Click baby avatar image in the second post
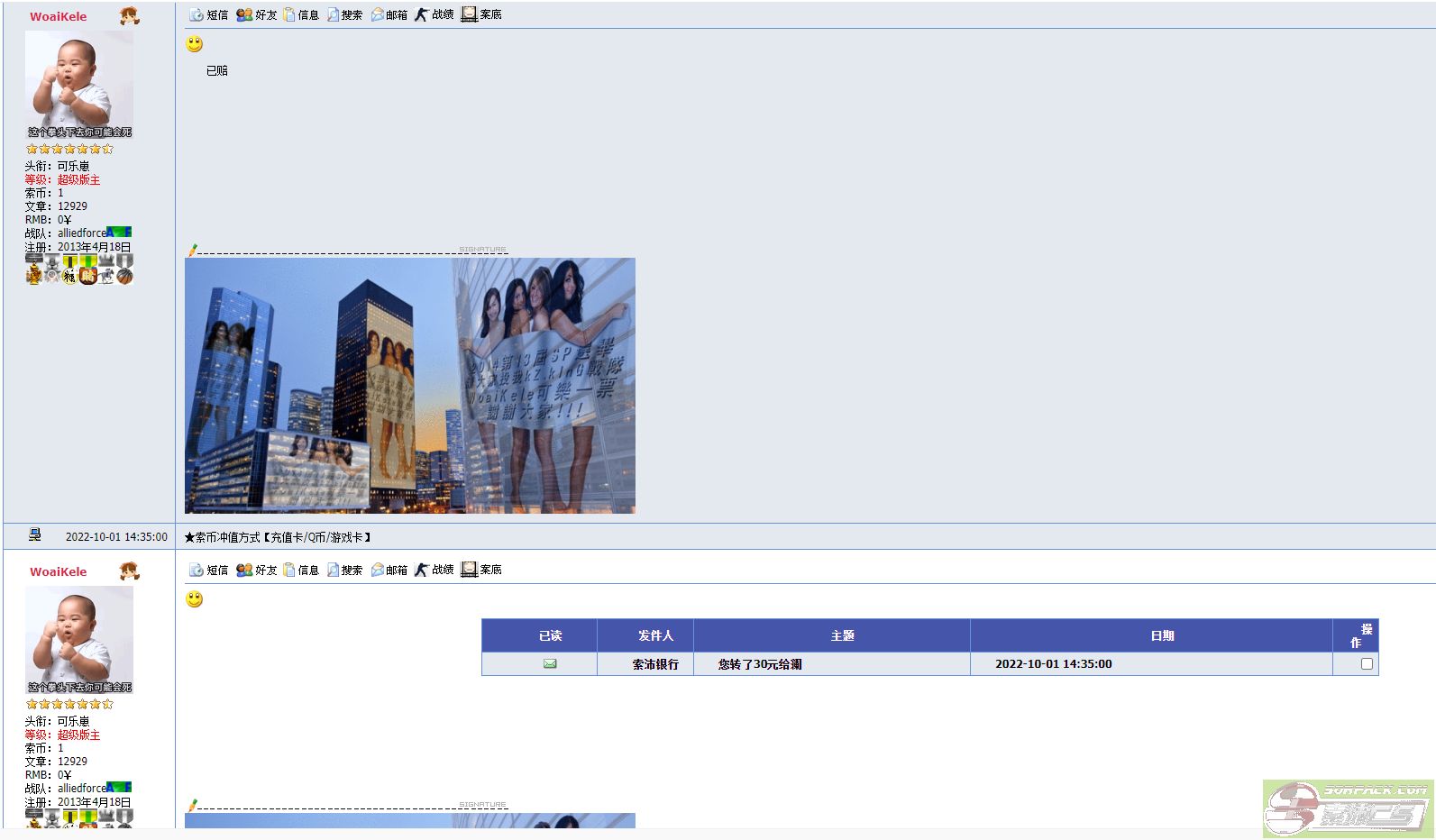Screen dimensions: 1436x840 [x=79, y=635]
